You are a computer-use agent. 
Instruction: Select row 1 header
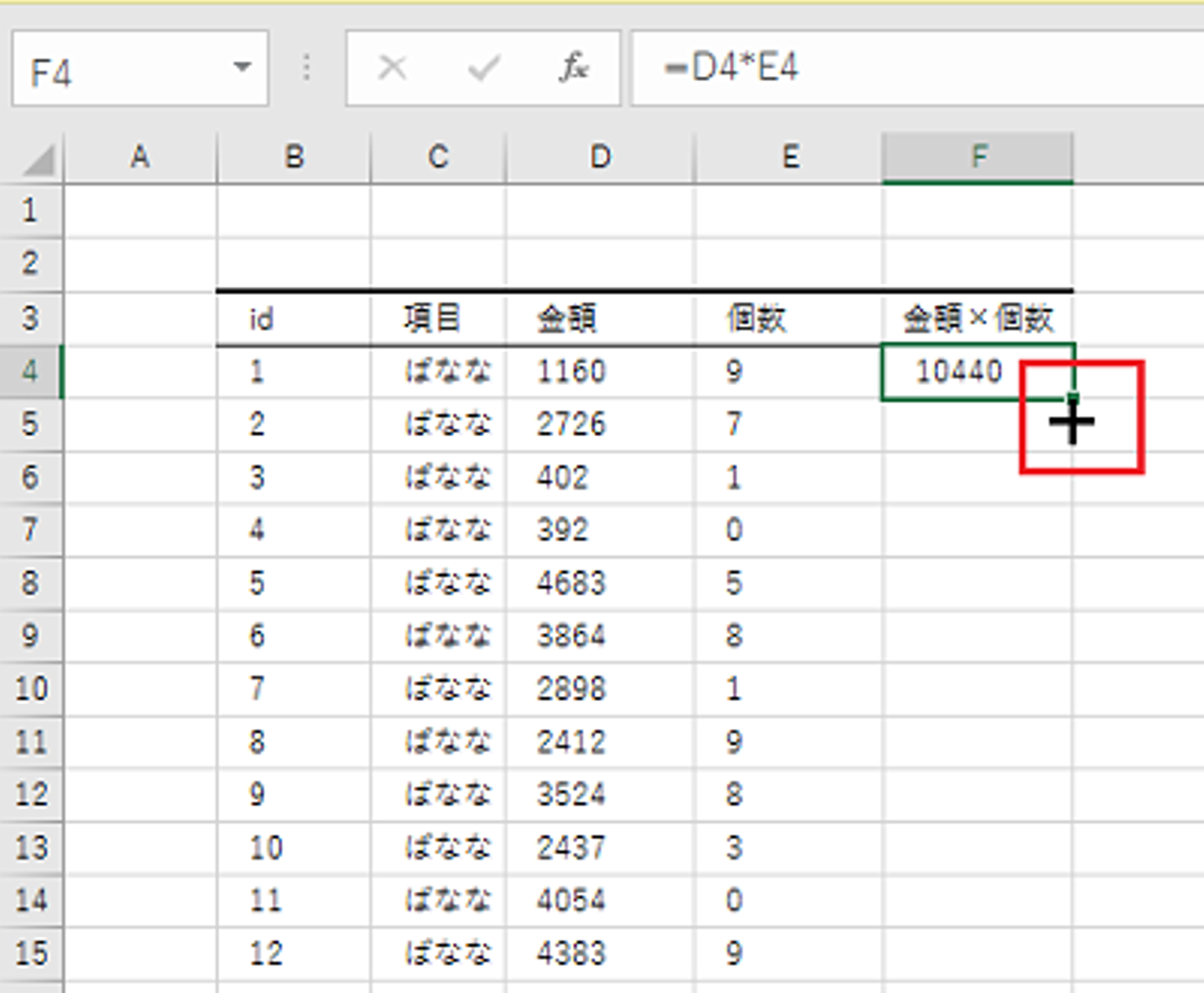pyautogui.click(x=31, y=211)
